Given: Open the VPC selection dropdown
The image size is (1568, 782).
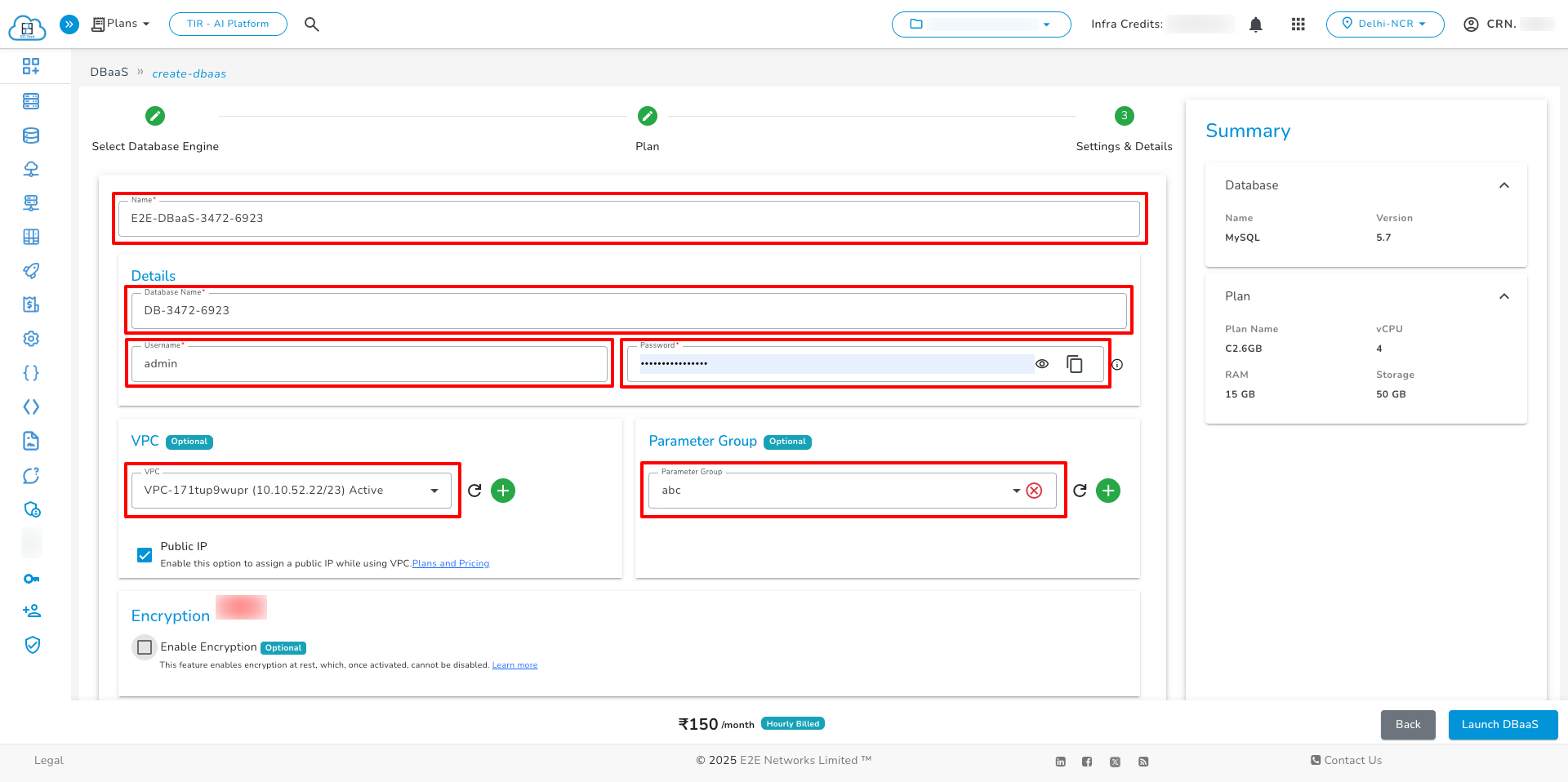Looking at the screenshot, I should point(434,491).
